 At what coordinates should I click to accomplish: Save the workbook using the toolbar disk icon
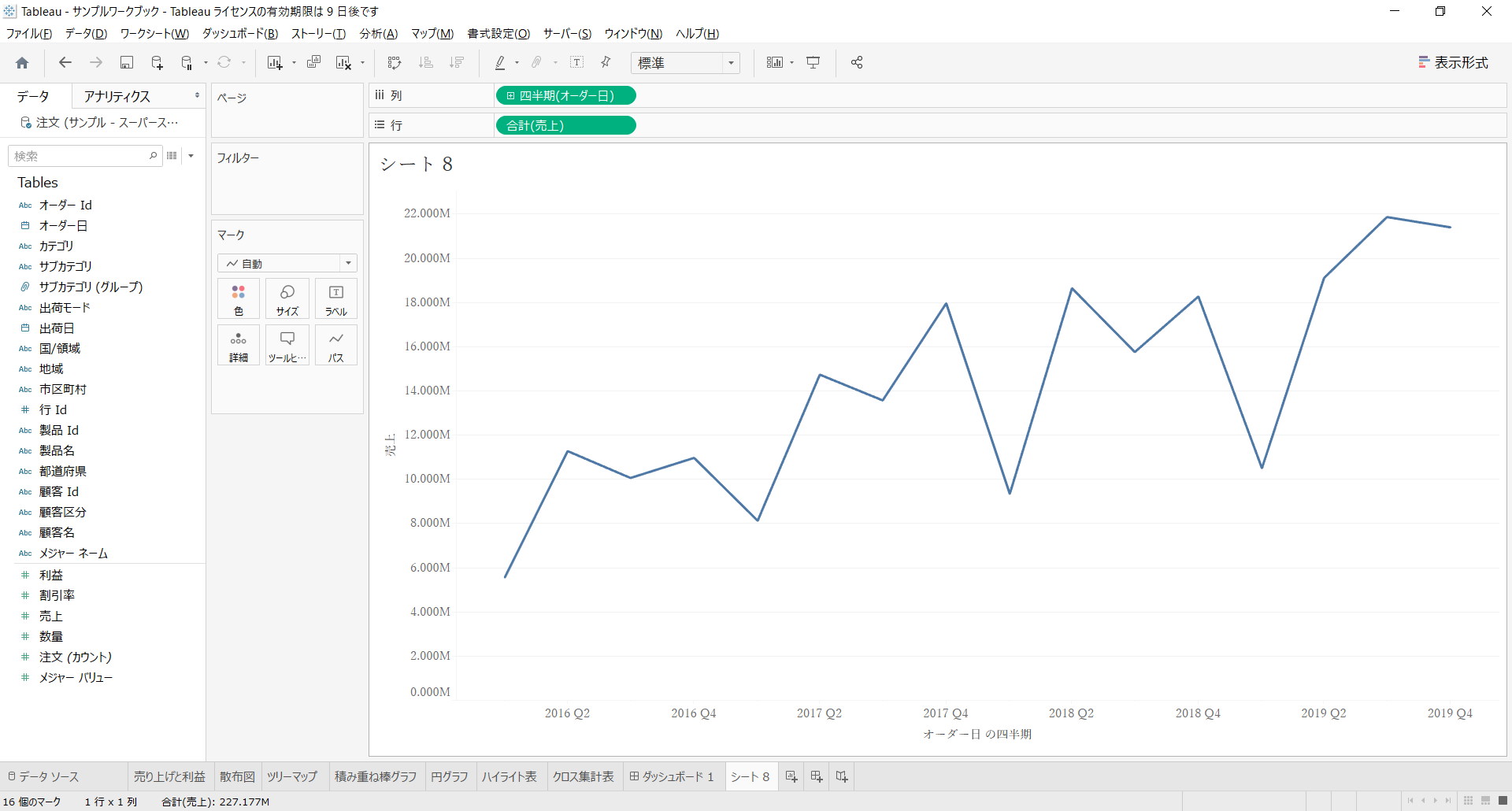pos(127,63)
